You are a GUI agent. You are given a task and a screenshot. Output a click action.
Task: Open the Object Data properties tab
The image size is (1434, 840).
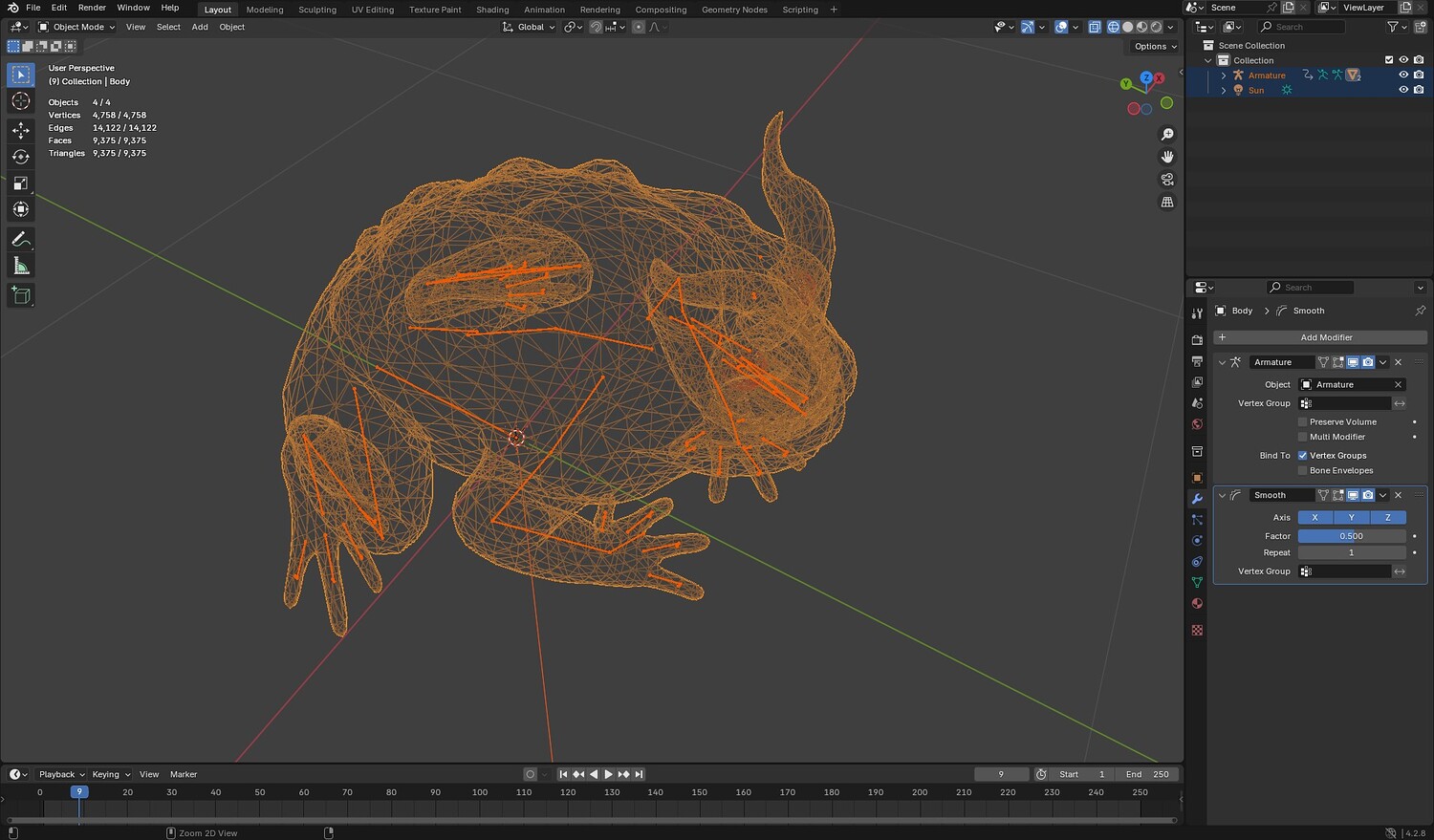[x=1197, y=583]
